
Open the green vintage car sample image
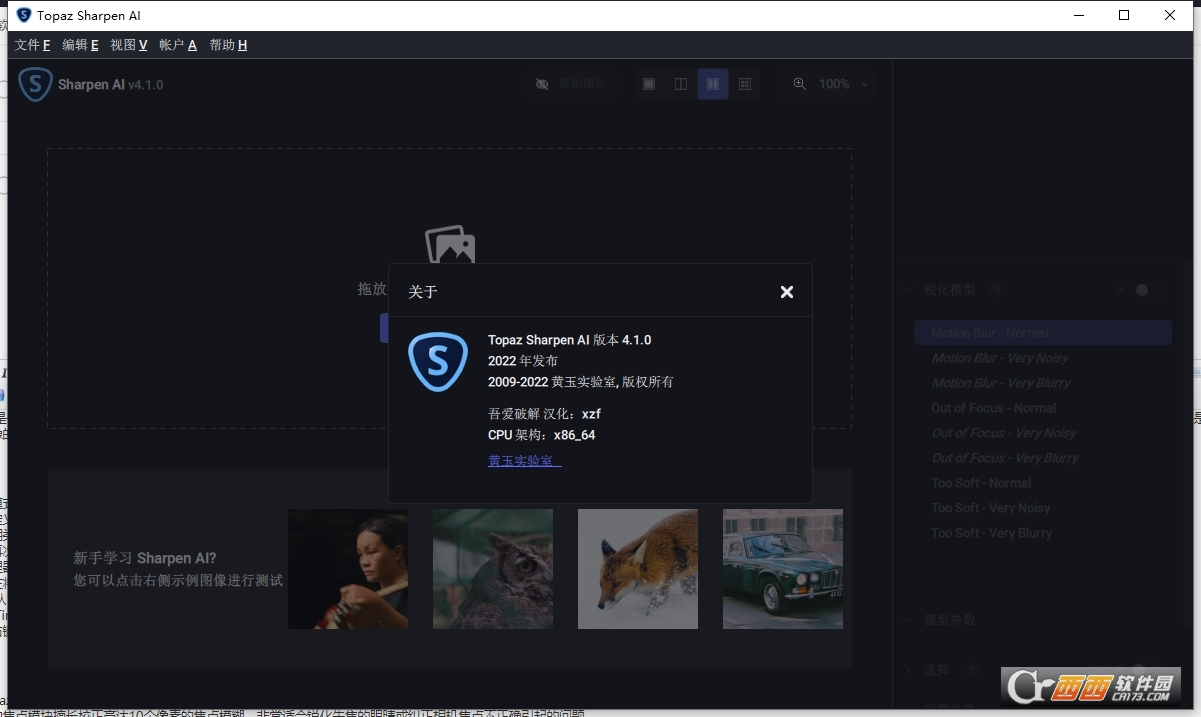click(783, 569)
